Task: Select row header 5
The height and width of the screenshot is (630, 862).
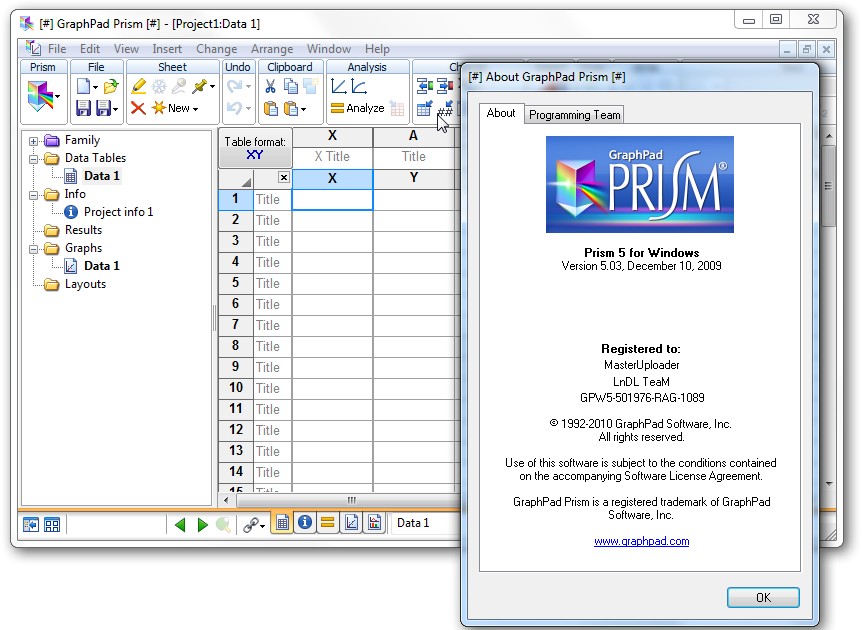Action: pos(236,283)
